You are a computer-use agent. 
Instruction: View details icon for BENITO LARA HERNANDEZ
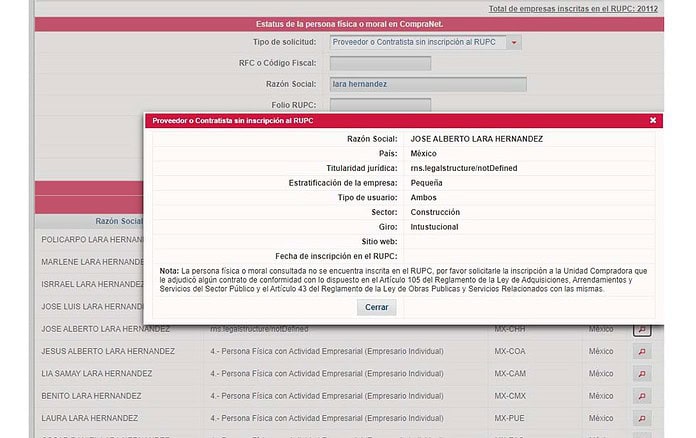click(x=641, y=395)
